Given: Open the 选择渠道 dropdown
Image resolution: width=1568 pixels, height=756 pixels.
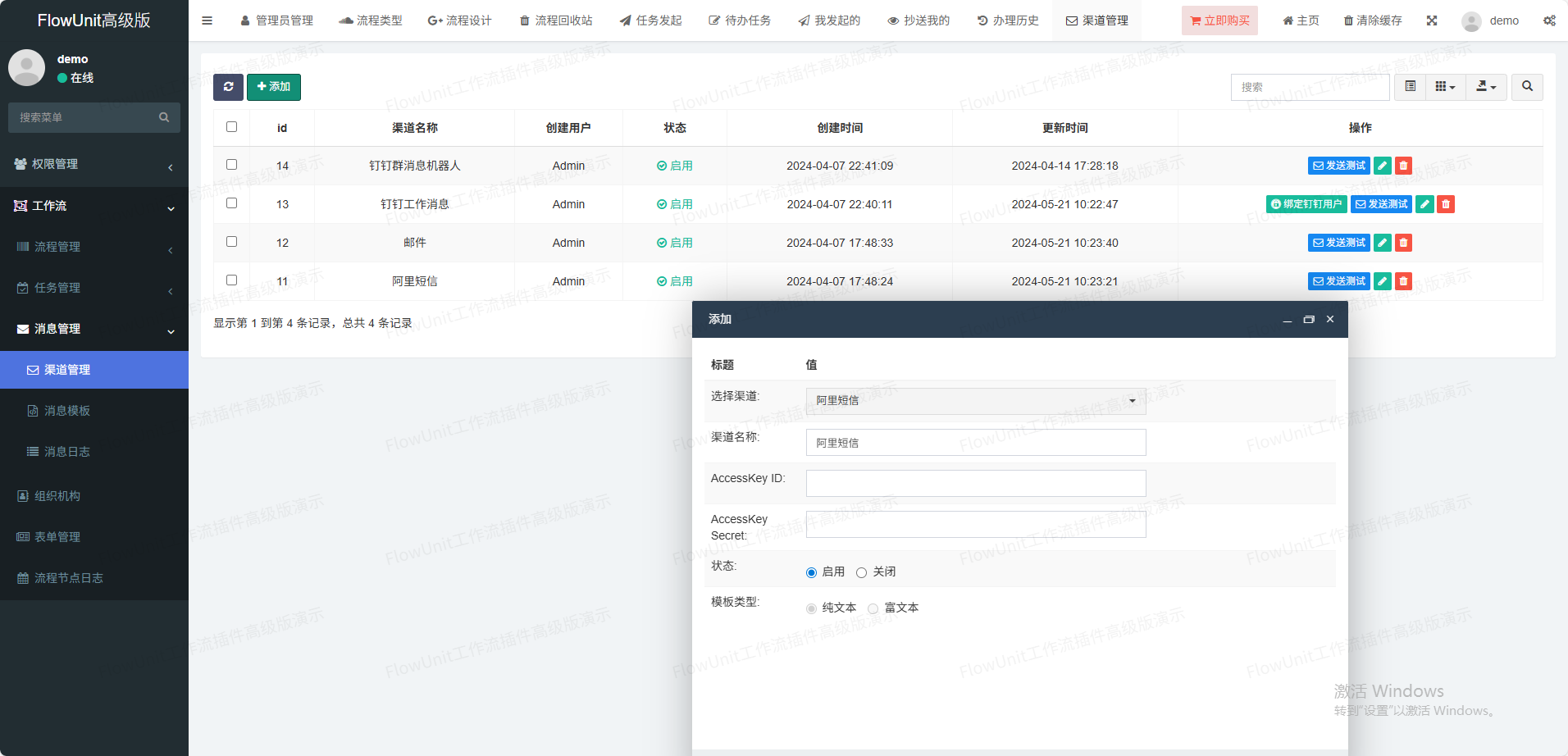Looking at the screenshot, I should [x=975, y=401].
